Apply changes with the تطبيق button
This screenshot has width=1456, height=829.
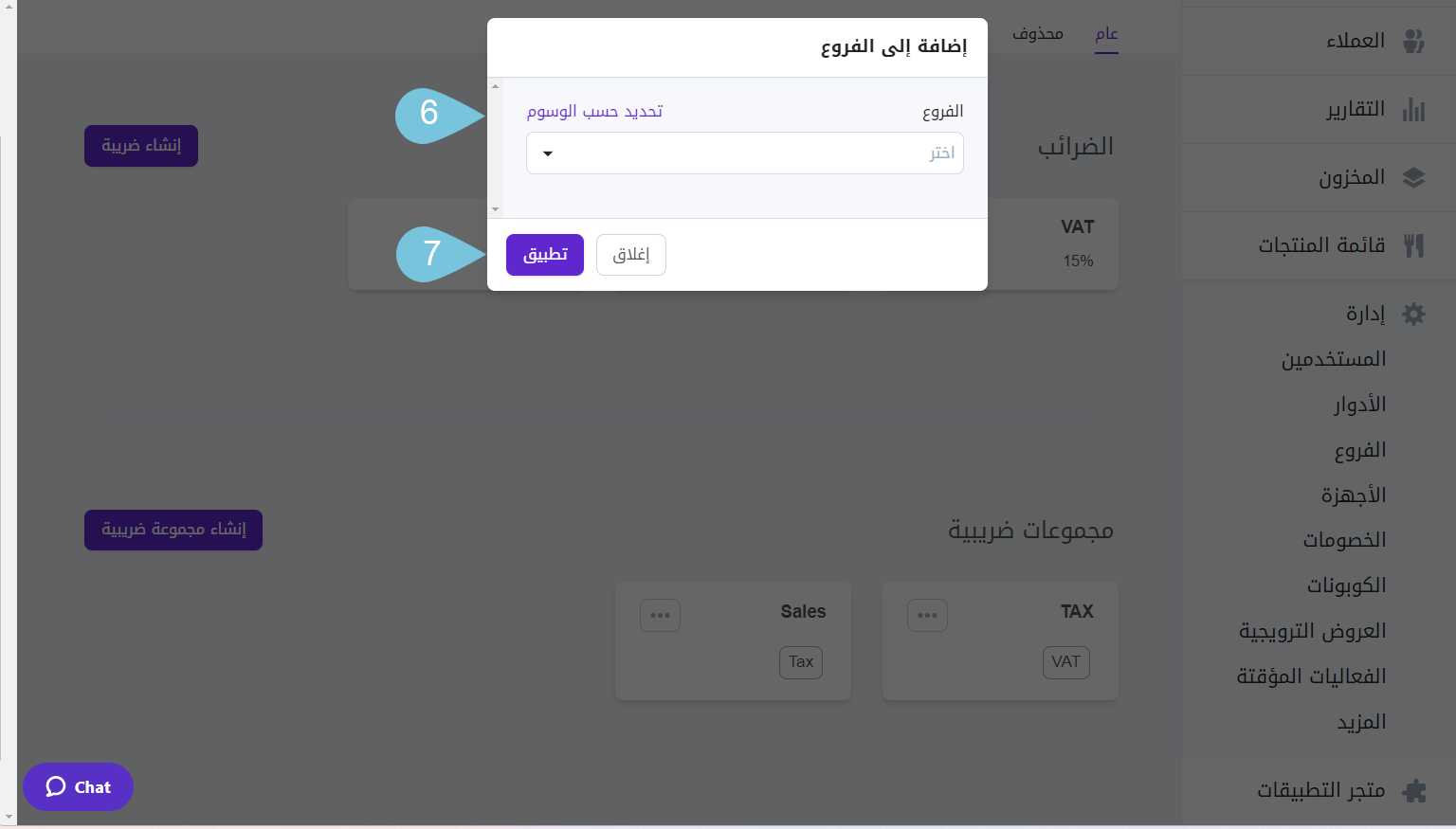544,254
